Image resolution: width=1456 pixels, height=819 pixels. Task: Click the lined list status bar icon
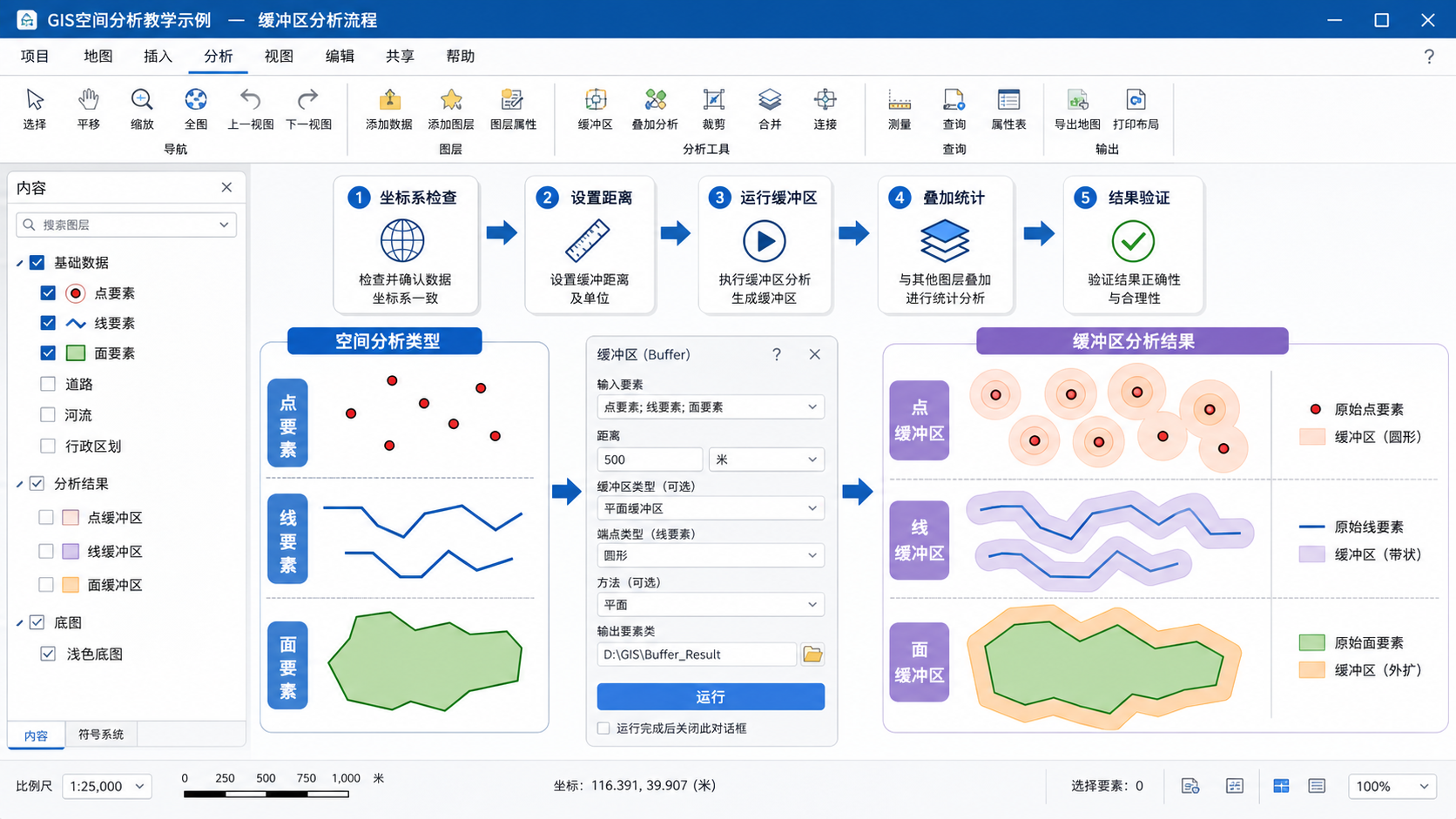pos(1317,786)
